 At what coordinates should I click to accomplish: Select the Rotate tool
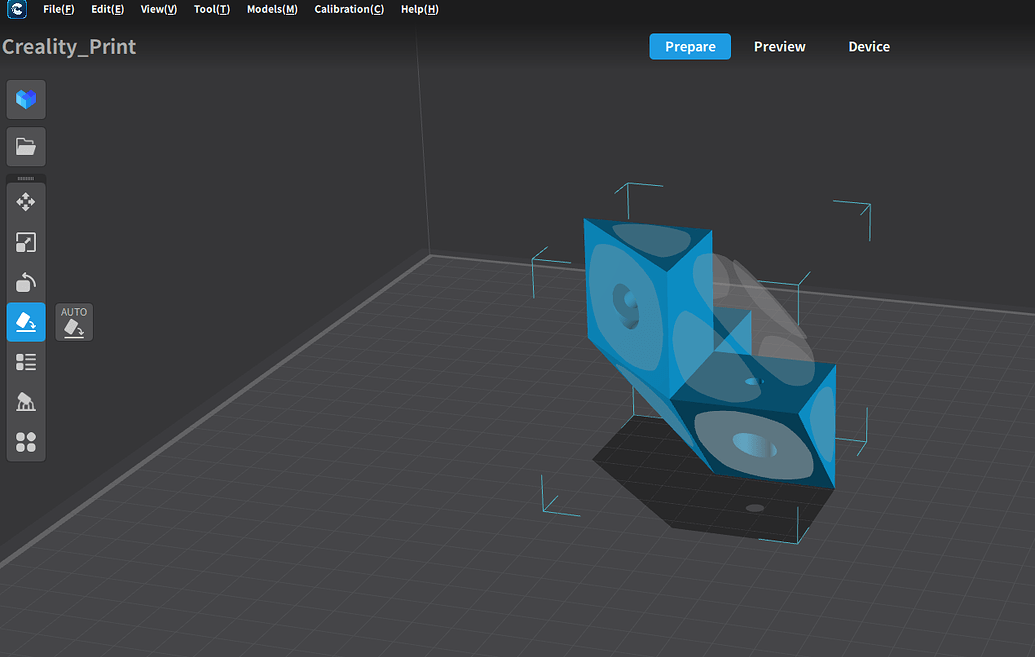tap(26, 282)
